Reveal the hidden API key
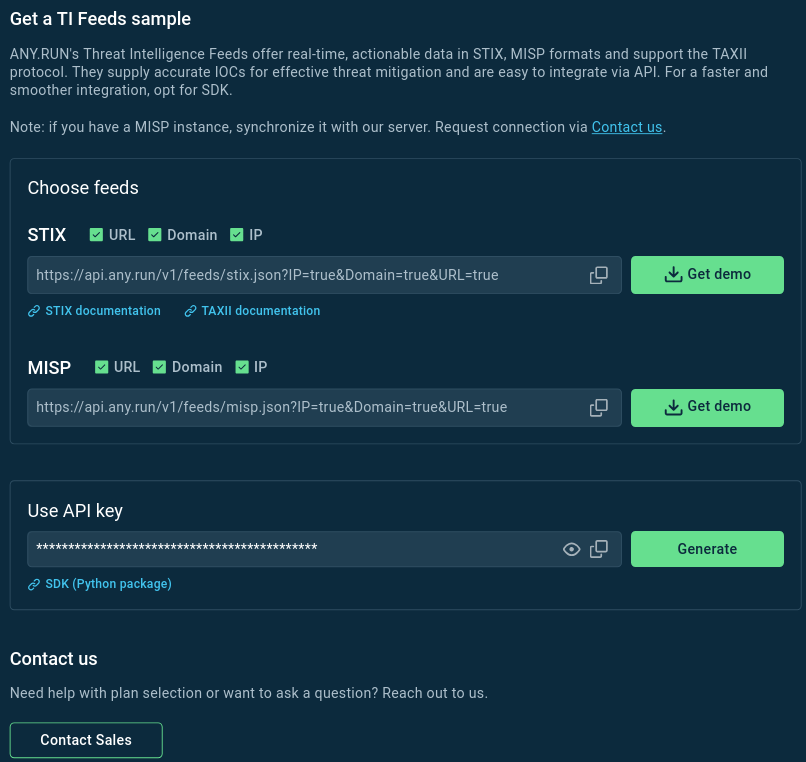This screenshot has height=762, width=806. [572, 549]
